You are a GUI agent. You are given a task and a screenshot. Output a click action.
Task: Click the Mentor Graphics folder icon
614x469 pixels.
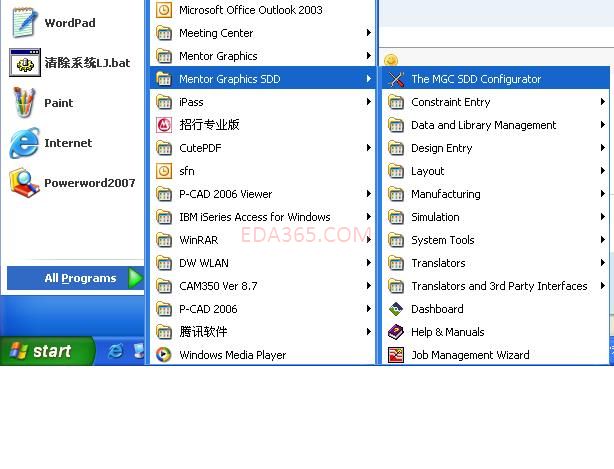pos(164,56)
